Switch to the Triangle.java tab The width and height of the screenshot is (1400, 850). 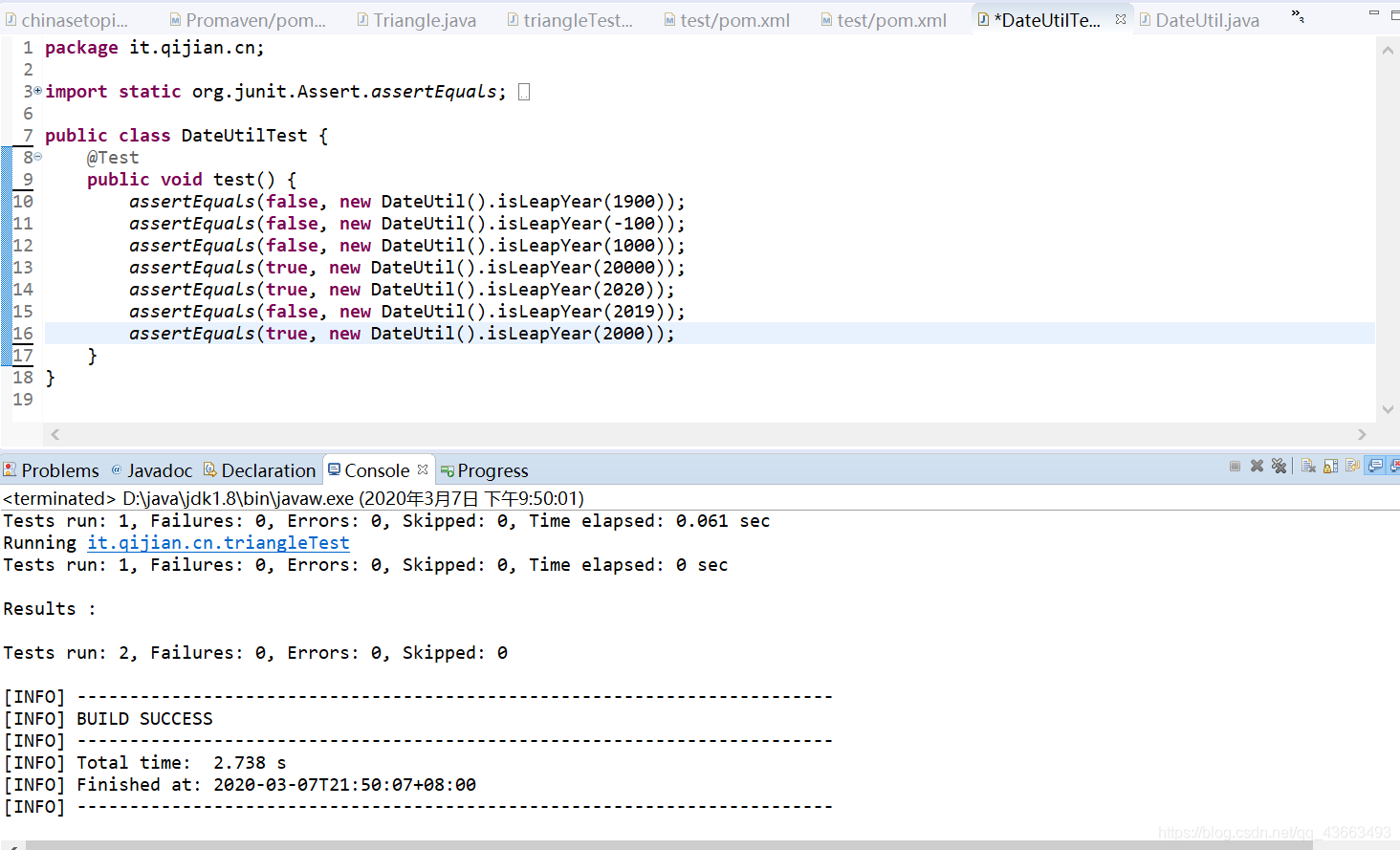coord(416,20)
